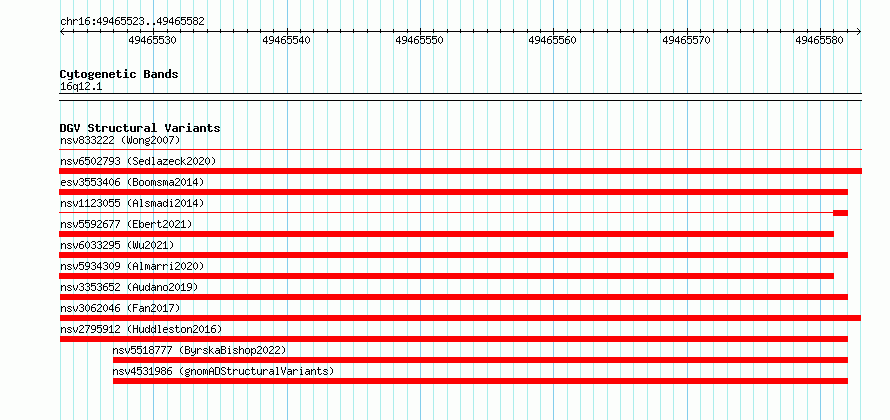Open the nsv5518777 (ByrskaBishop2022) variant label
890x420 pixels.
pyautogui.click(x=199, y=350)
